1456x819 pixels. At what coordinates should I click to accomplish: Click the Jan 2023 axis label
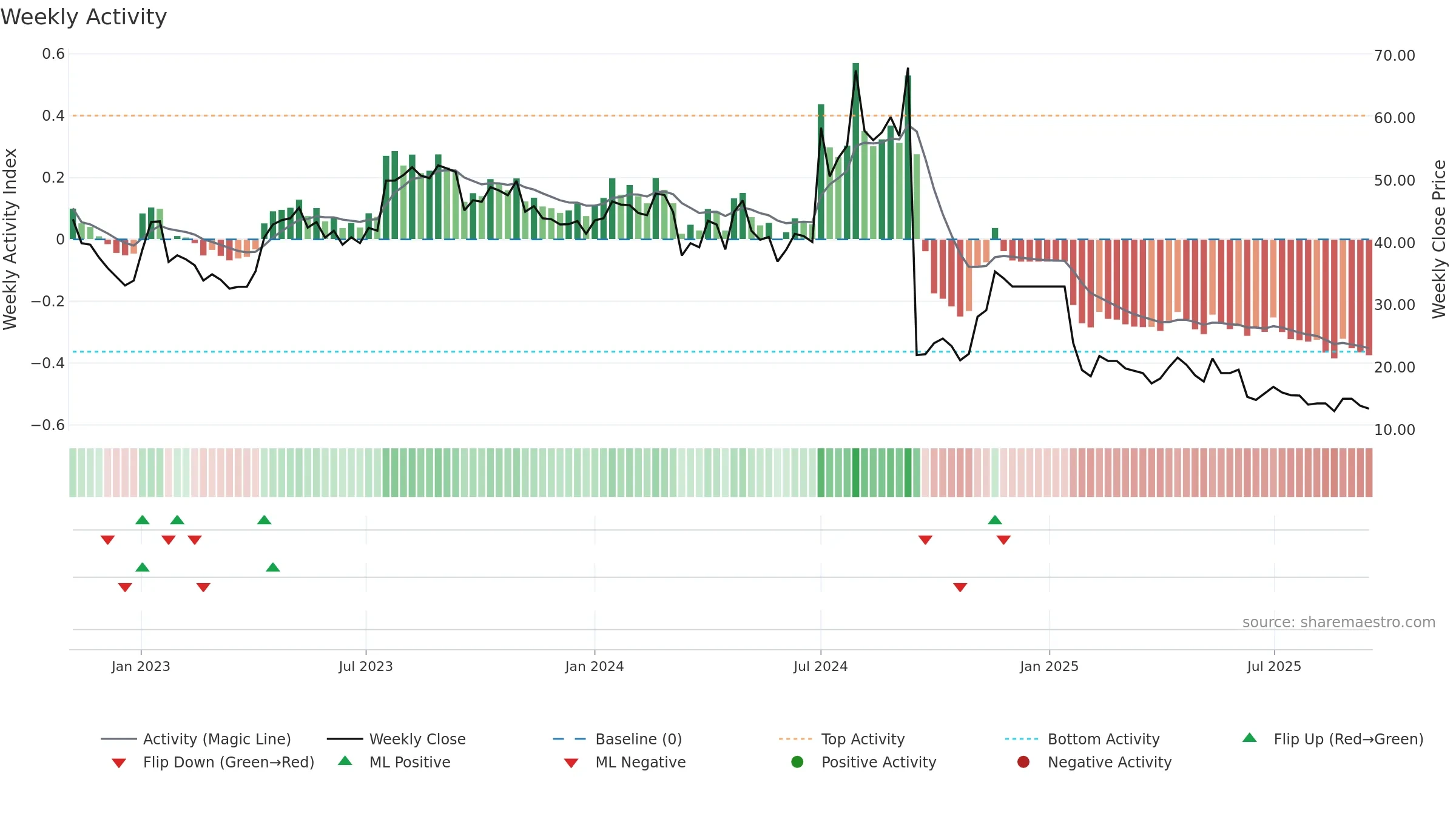(x=141, y=666)
